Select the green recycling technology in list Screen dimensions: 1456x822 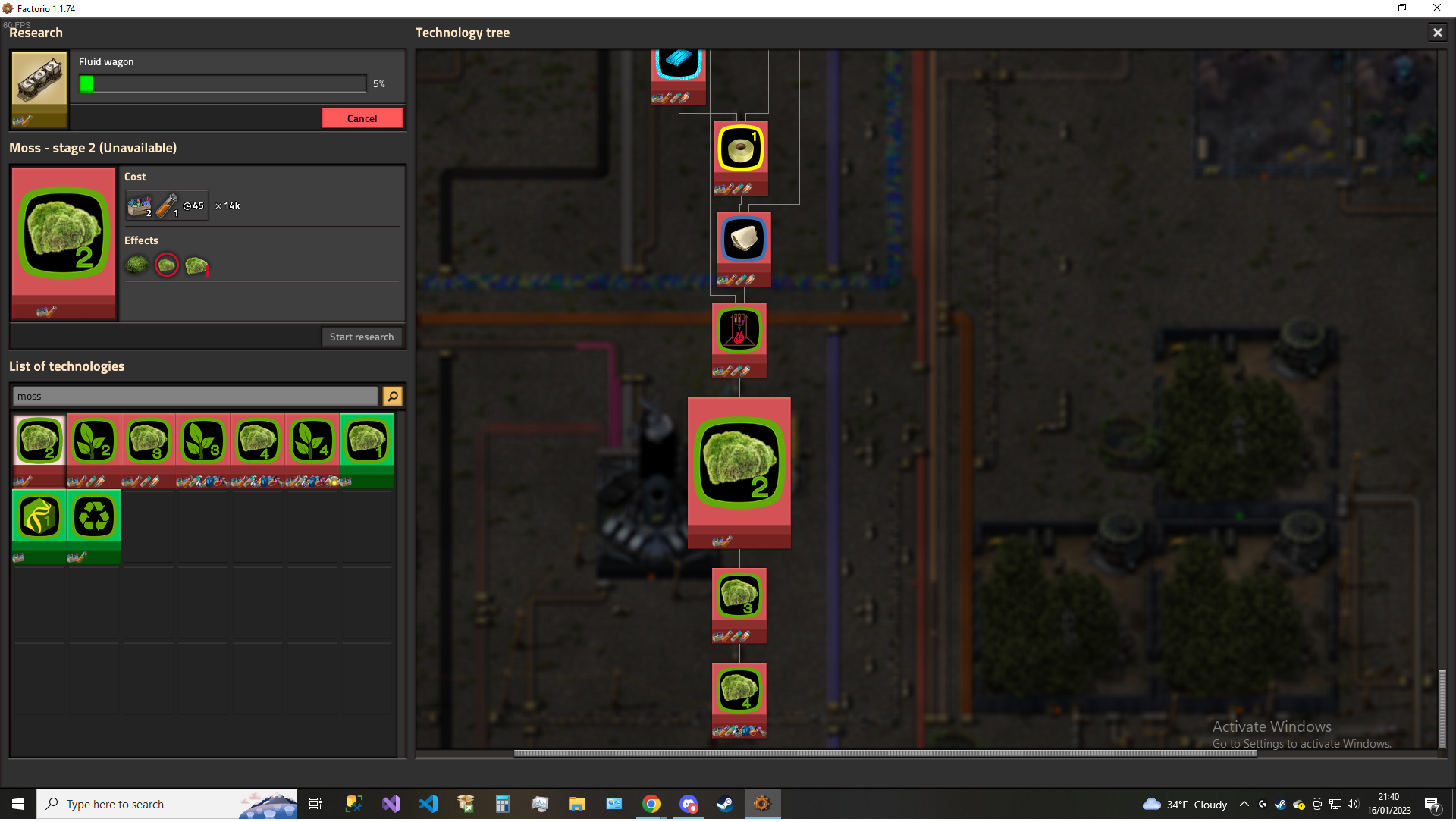click(94, 526)
